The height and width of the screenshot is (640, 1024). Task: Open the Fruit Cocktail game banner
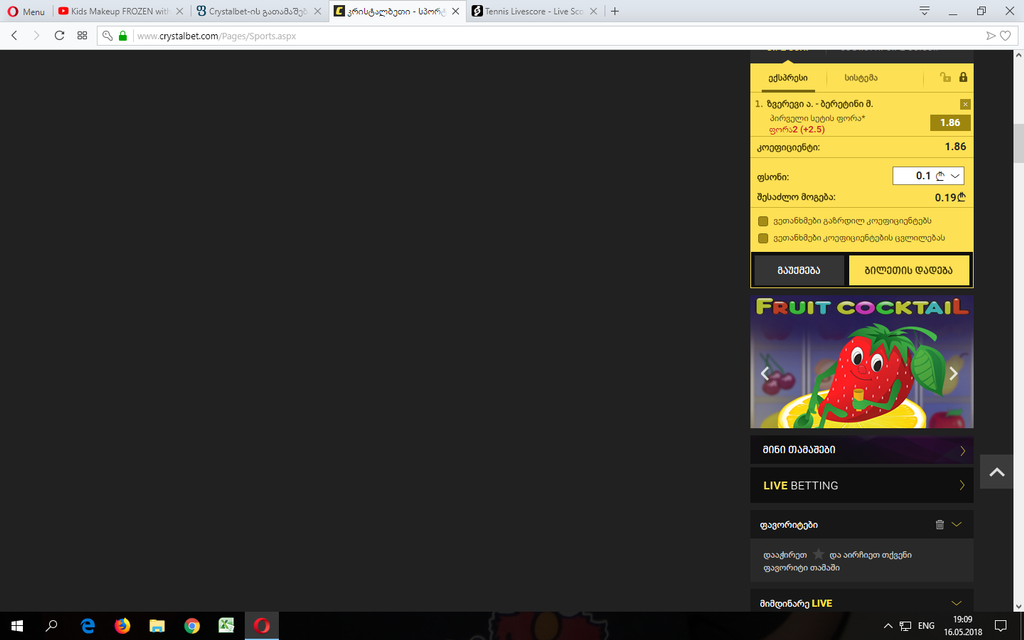coord(861,362)
